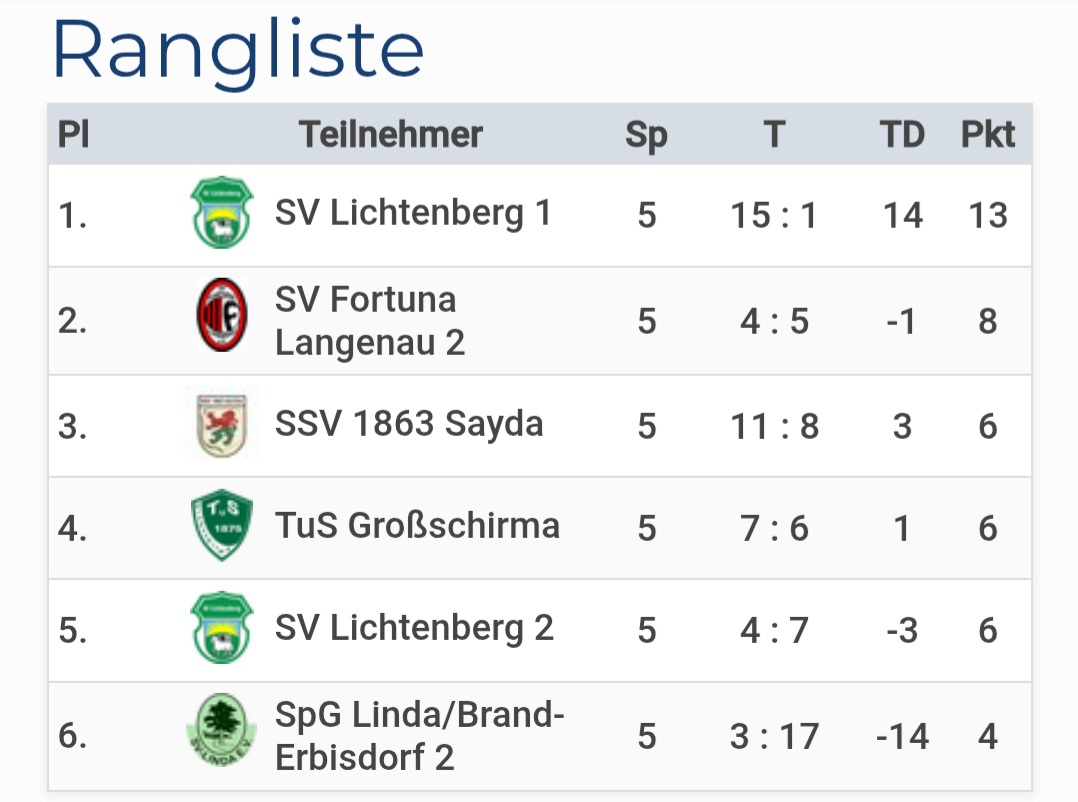Click the 15 : 1 goals score

774,215
